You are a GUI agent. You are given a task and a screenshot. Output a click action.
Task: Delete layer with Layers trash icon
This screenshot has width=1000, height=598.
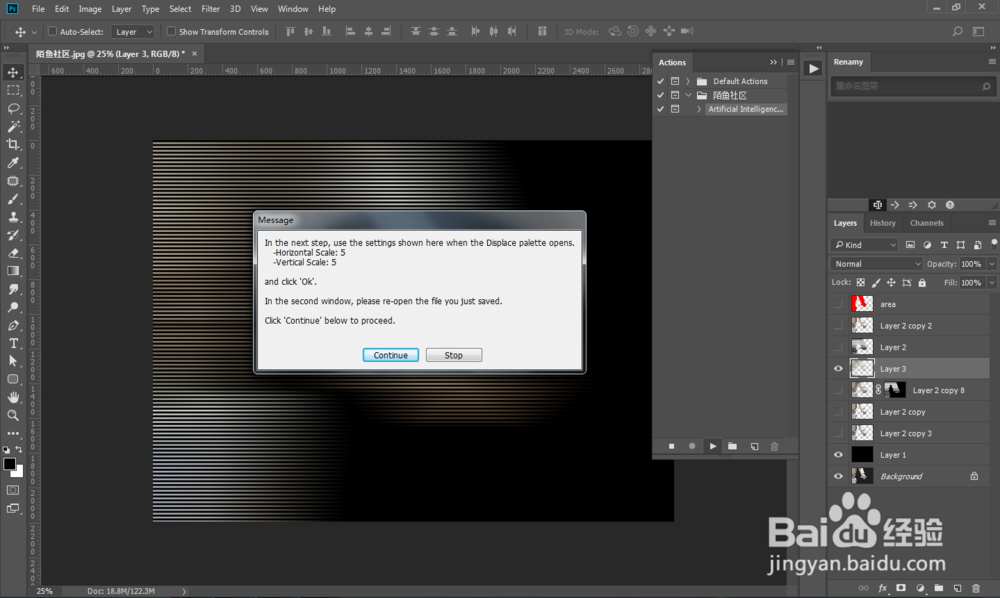976,588
